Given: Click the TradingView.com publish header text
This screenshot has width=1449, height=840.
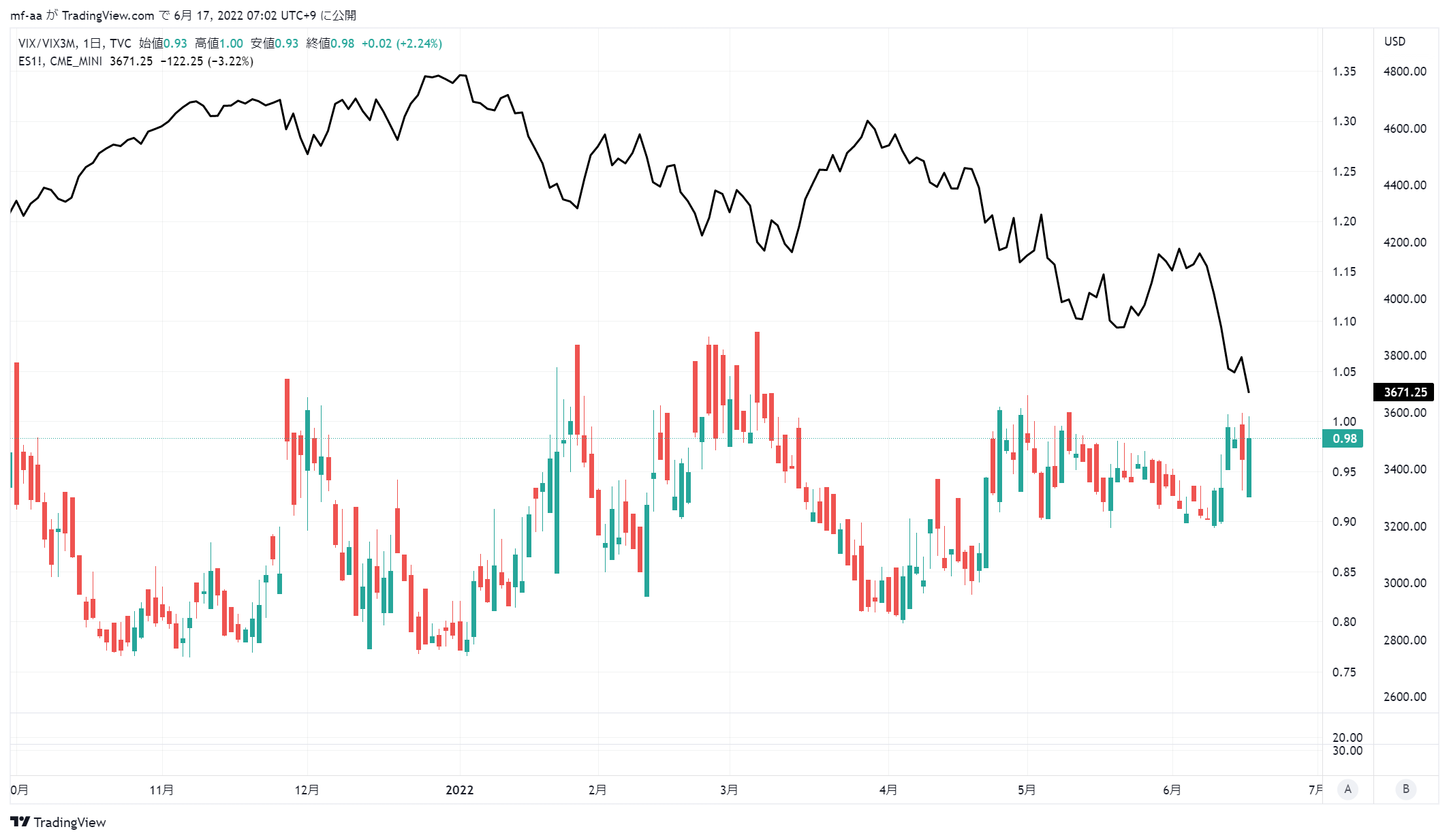Looking at the screenshot, I should pyautogui.click(x=108, y=15).
